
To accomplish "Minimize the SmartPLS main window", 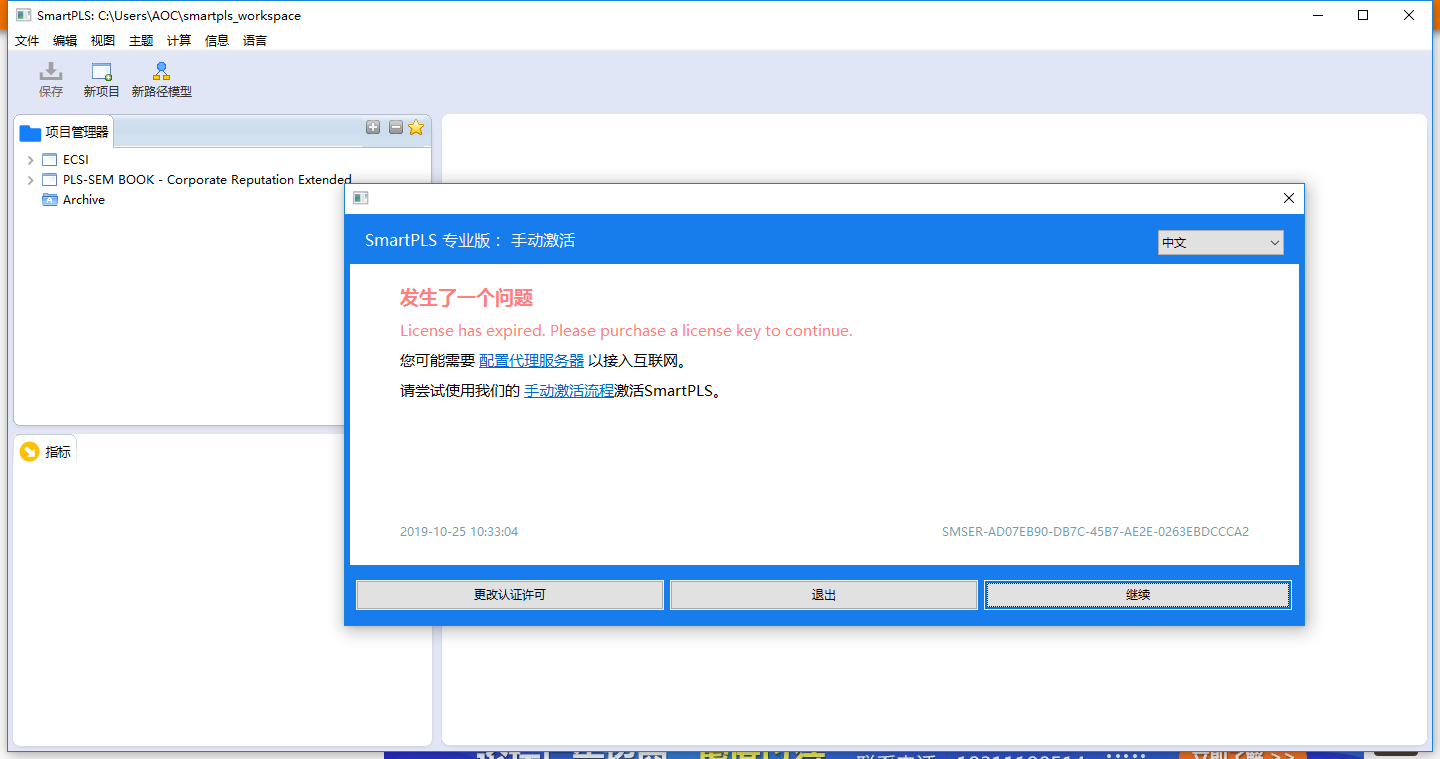I will (1316, 15).
